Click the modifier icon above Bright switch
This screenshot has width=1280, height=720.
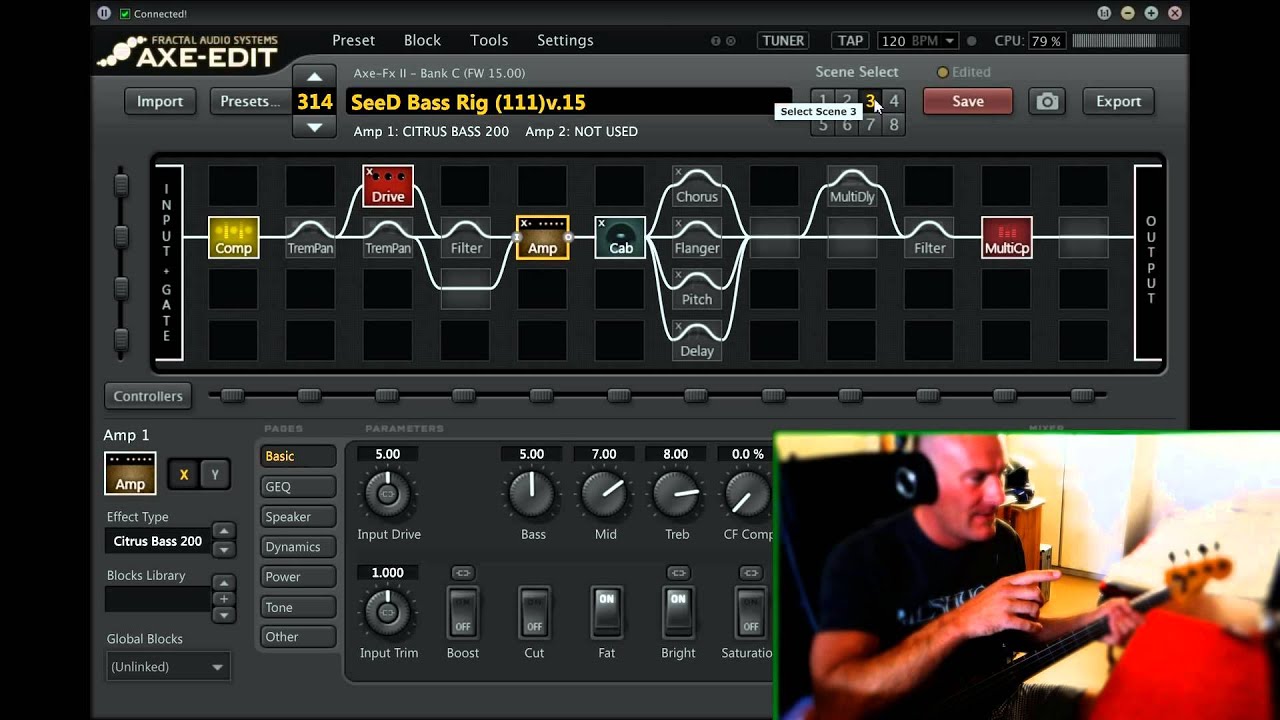678,573
